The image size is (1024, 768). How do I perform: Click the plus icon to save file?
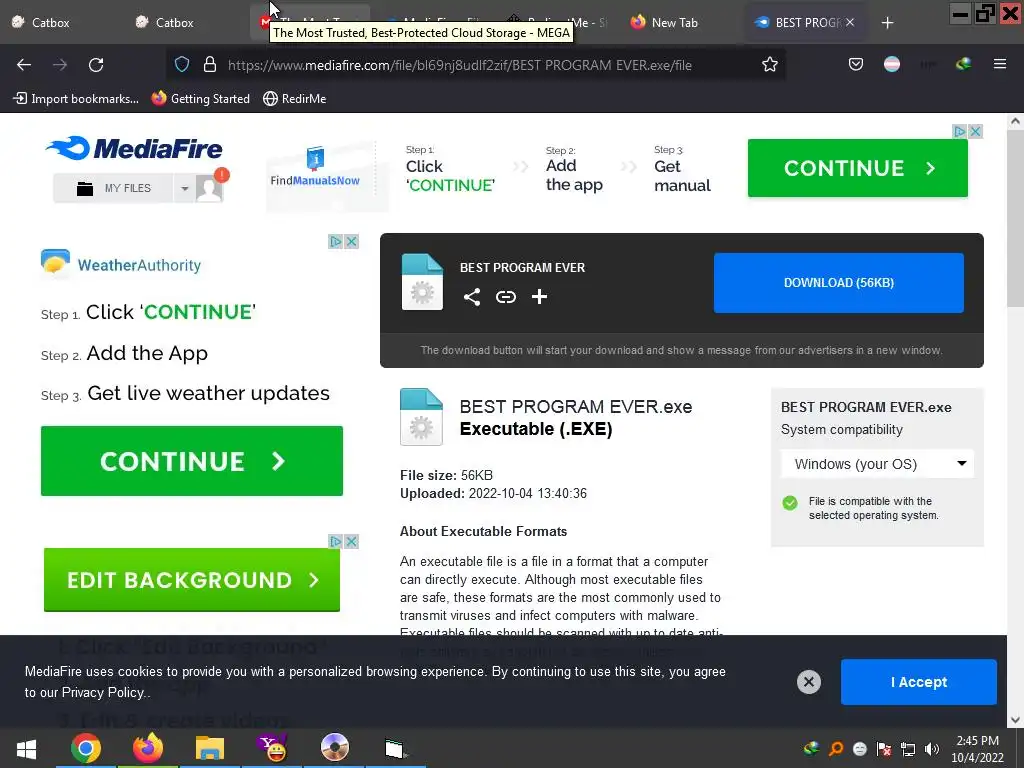pyautogui.click(x=539, y=297)
